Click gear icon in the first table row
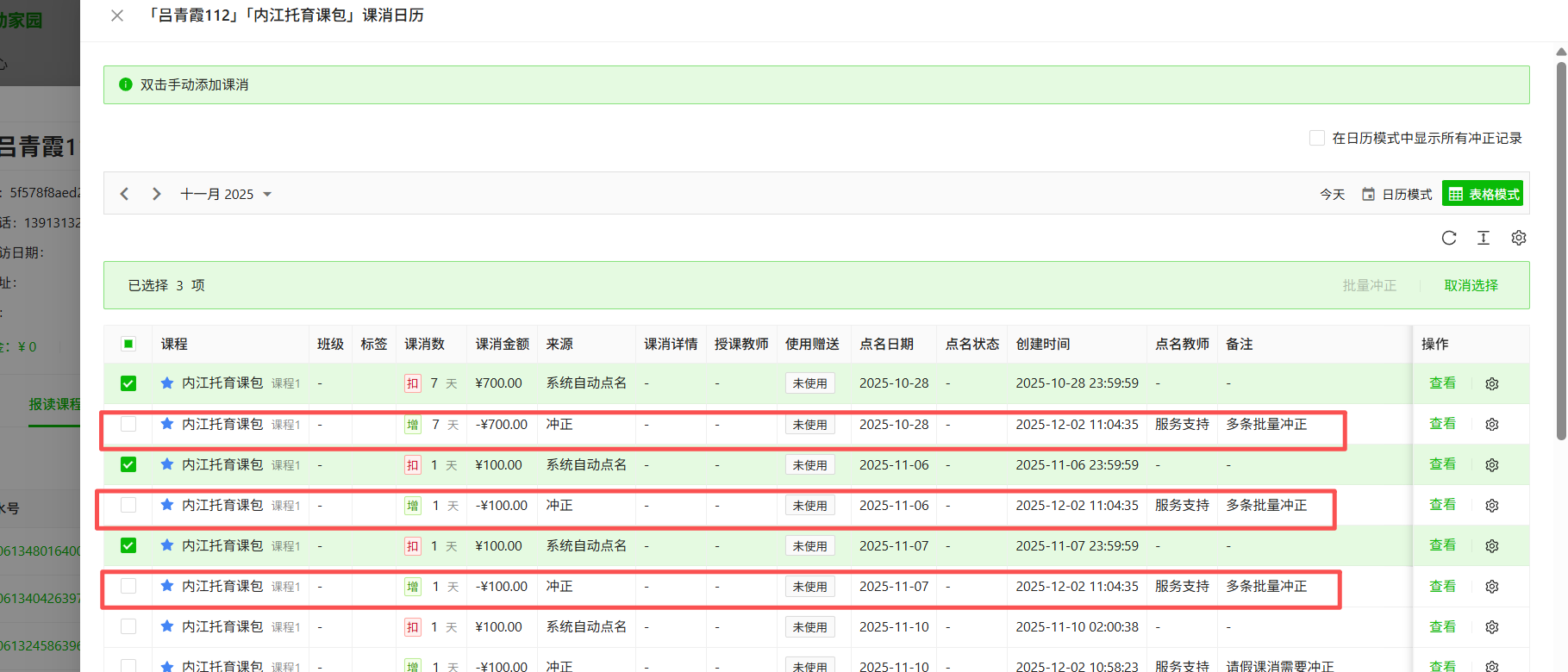 pyautogui.click(x=1492, y=384)
